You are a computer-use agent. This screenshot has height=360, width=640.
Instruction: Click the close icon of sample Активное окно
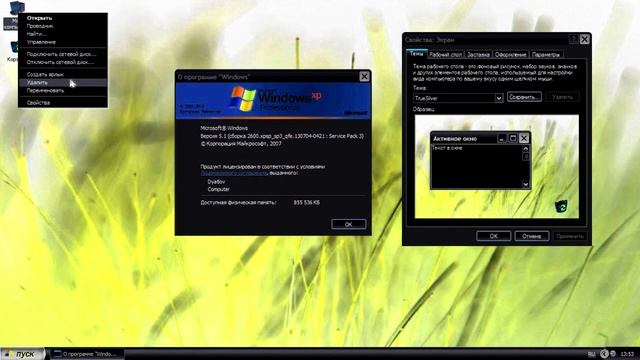524,138
